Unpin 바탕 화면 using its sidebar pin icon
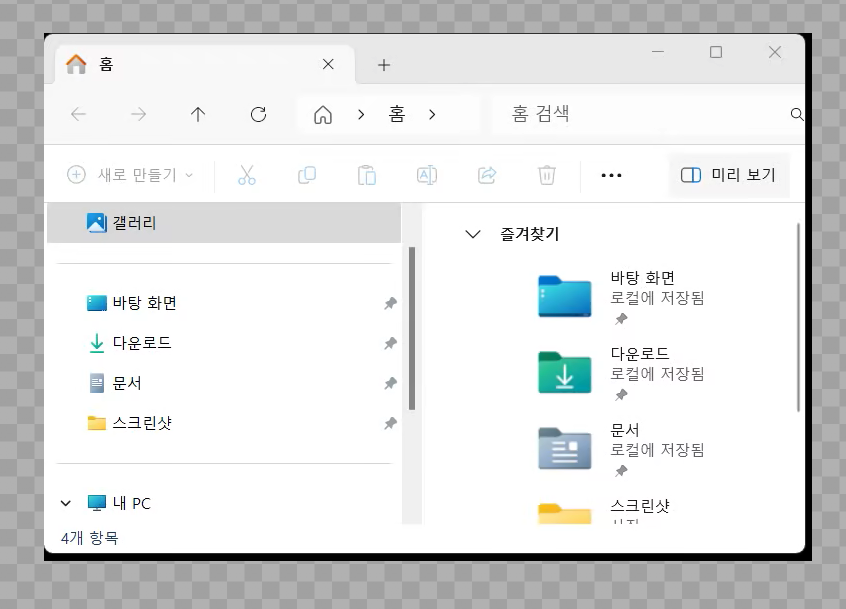 pos(390,303)
